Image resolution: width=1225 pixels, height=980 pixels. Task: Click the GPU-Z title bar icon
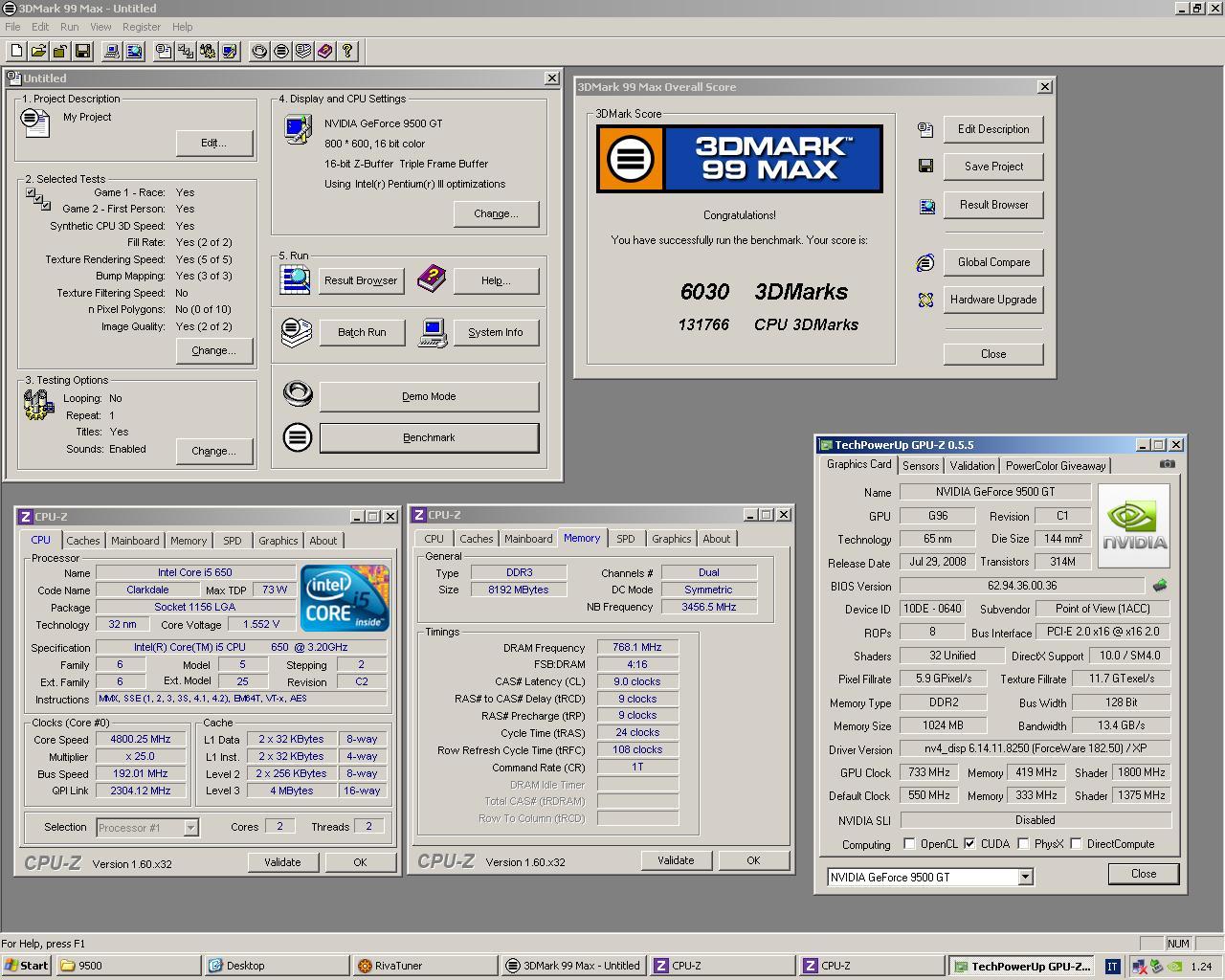[x=826, y=445]
